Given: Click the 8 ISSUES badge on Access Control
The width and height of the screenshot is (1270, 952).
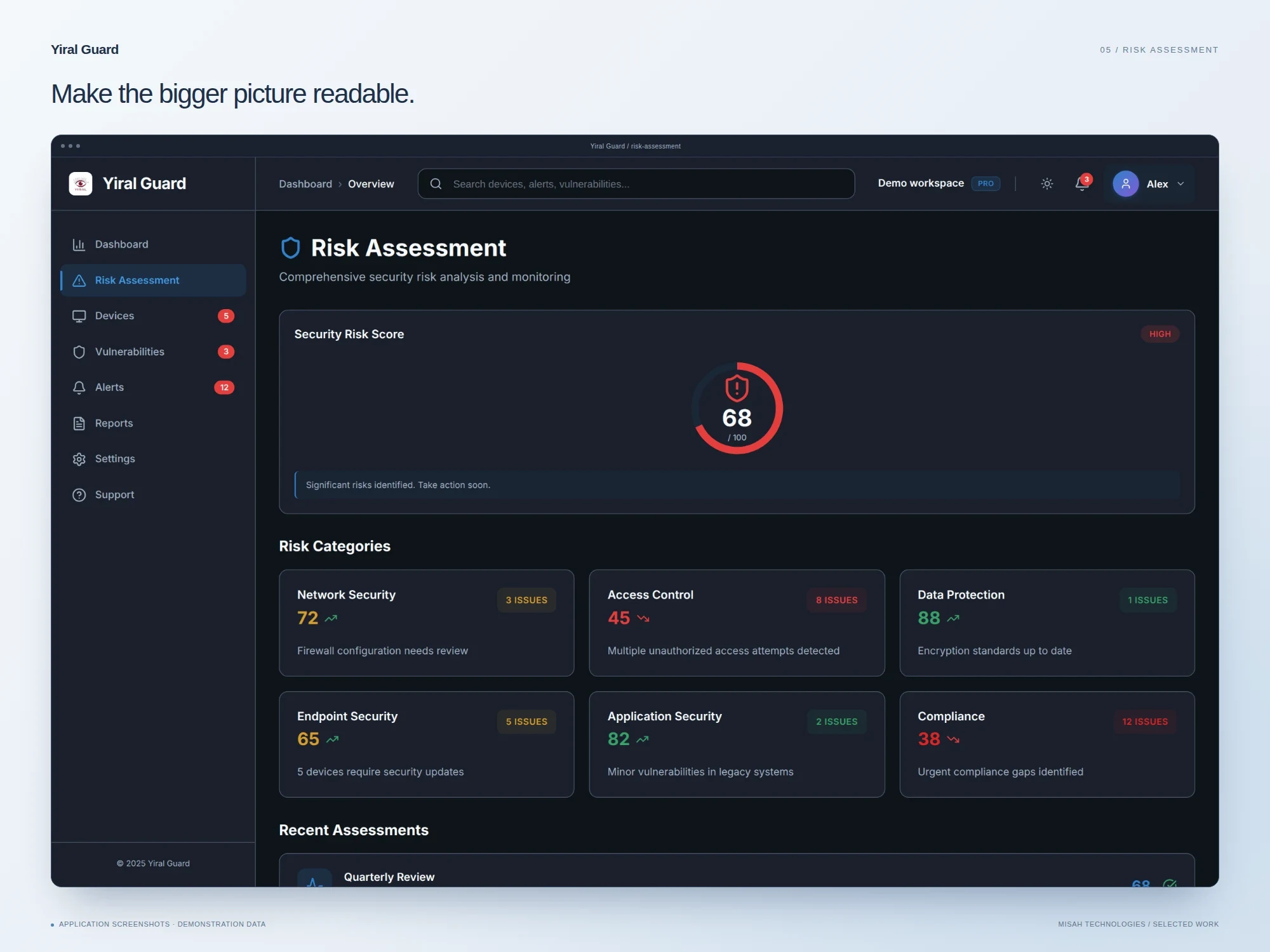Looking at the screenshot, I should coord(837,600).
